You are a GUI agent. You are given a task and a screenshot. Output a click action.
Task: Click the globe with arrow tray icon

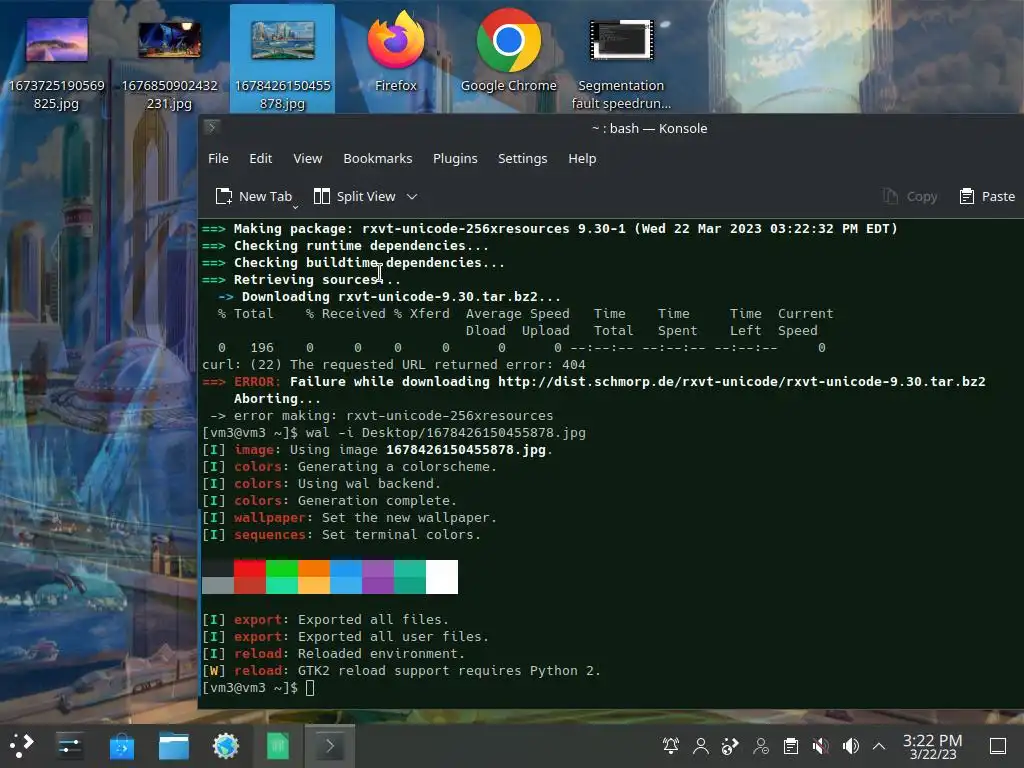pos(731,746)
